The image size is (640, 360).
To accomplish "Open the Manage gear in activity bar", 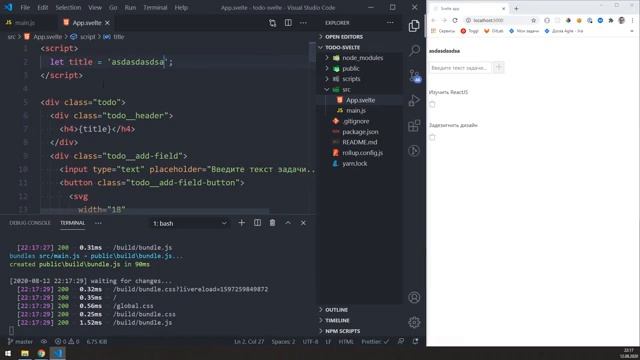I will tap(414, 322).
